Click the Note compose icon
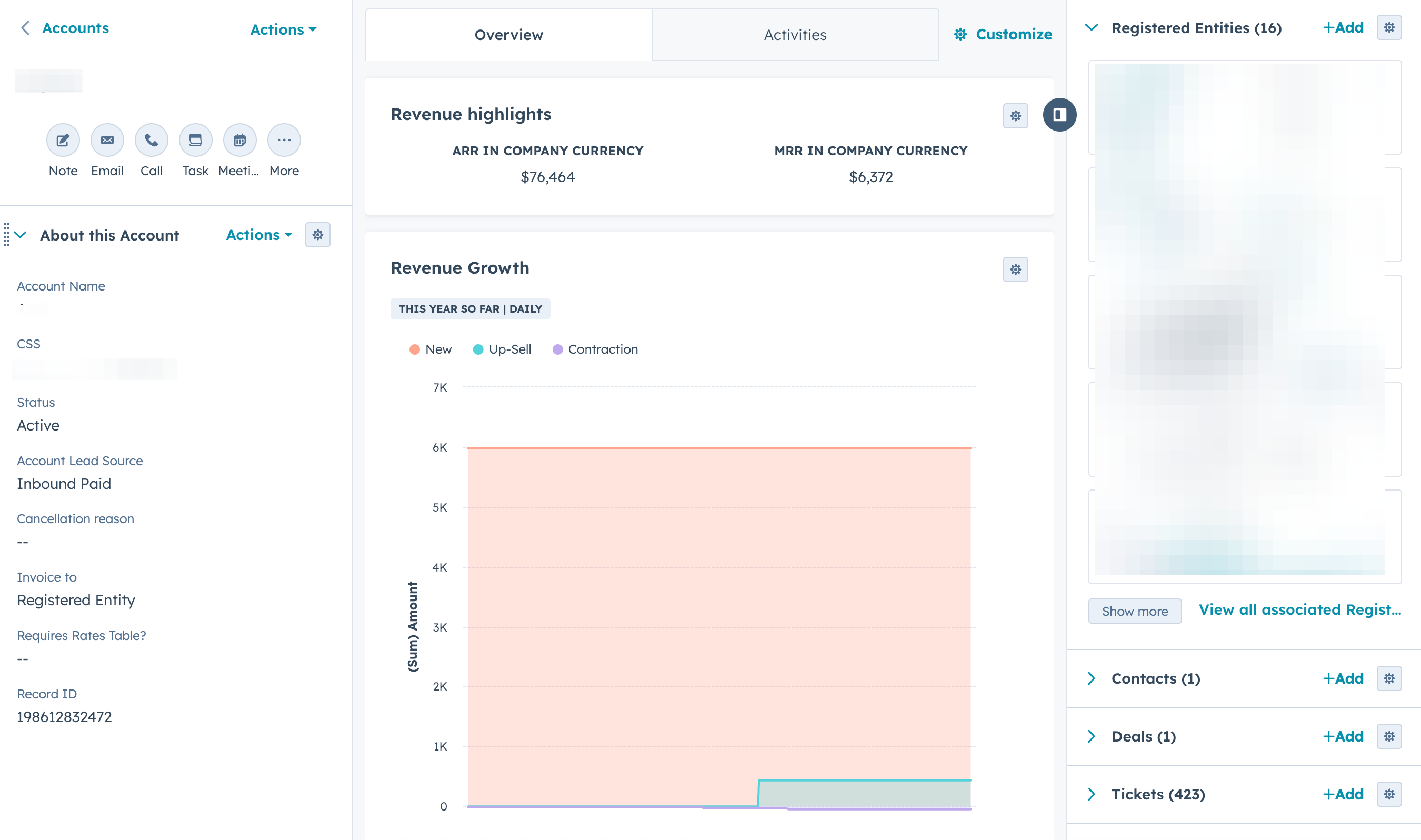This screenshot has width=1421, height=840. [63, 141]
